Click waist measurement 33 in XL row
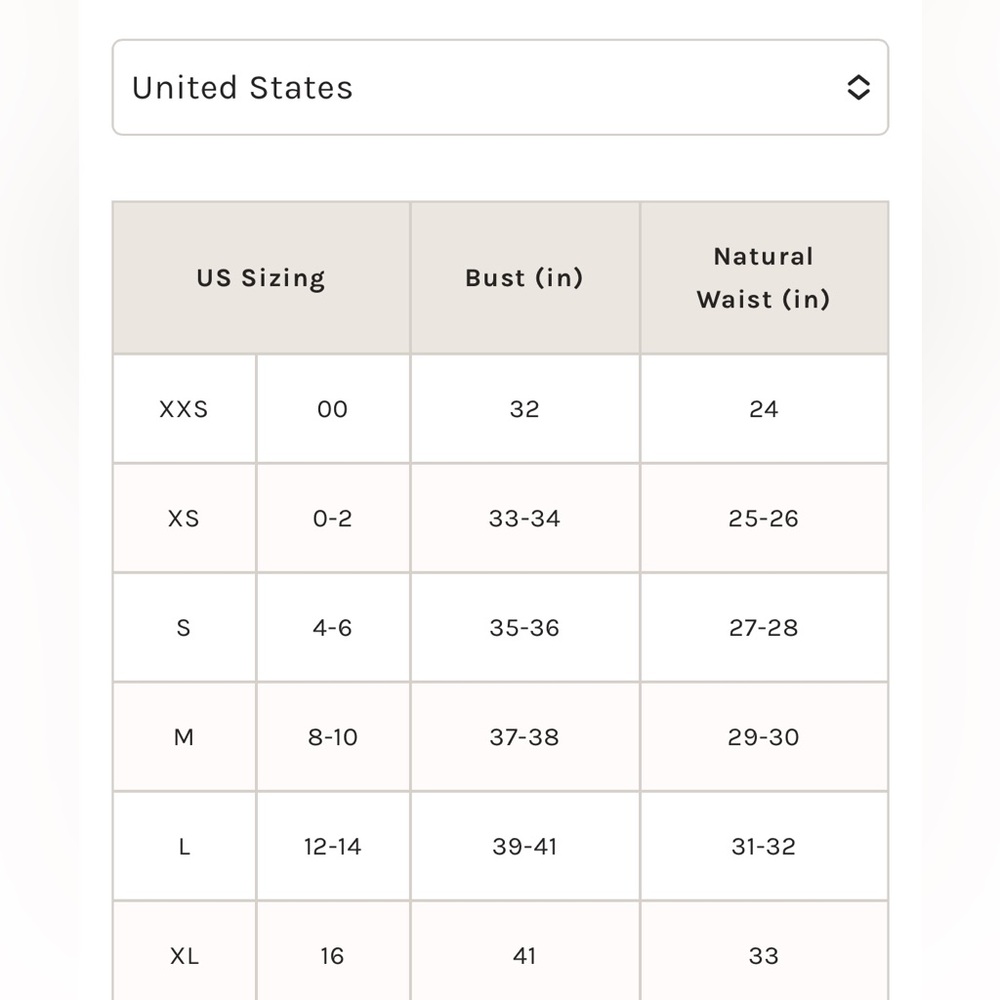1000x1000 pixels. click(764, 955)
